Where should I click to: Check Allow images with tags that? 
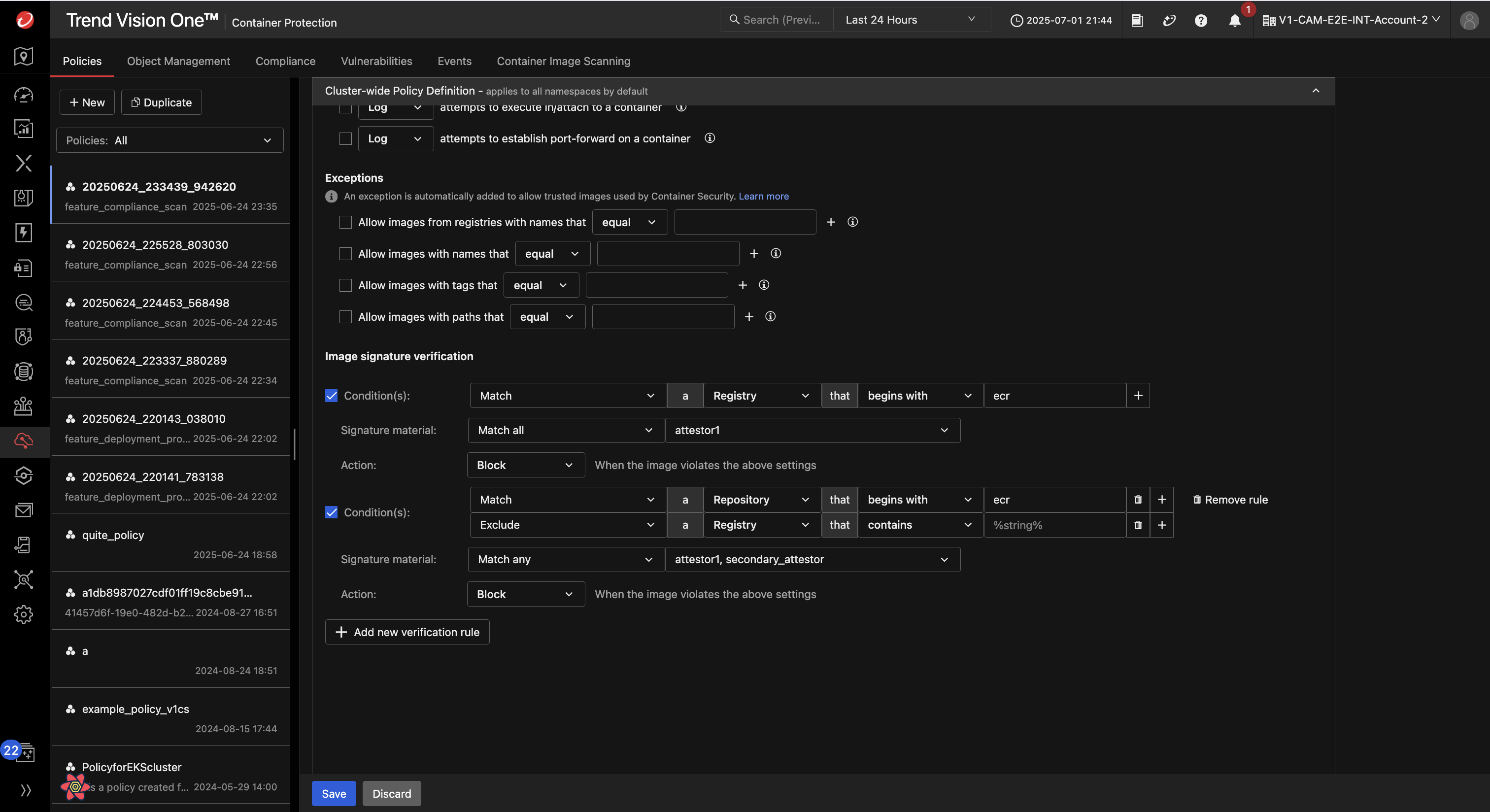345,285
